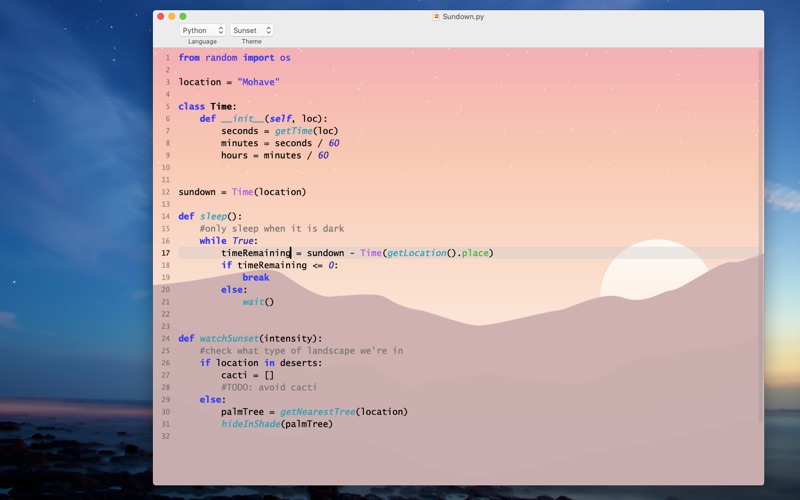This screenshot has width=800, height=500.
Task: Click 'hours = minutes / 60' line
Action: point(274,156)
